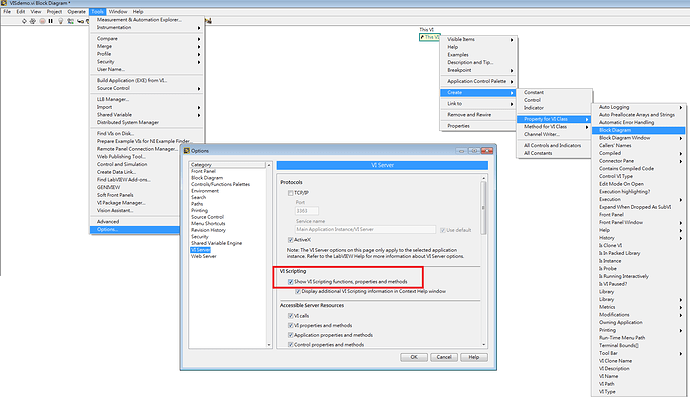The image size is (690, 399).
Task: Toggle Display additional VI Scripting information checkbox
Action: point(298,291)
